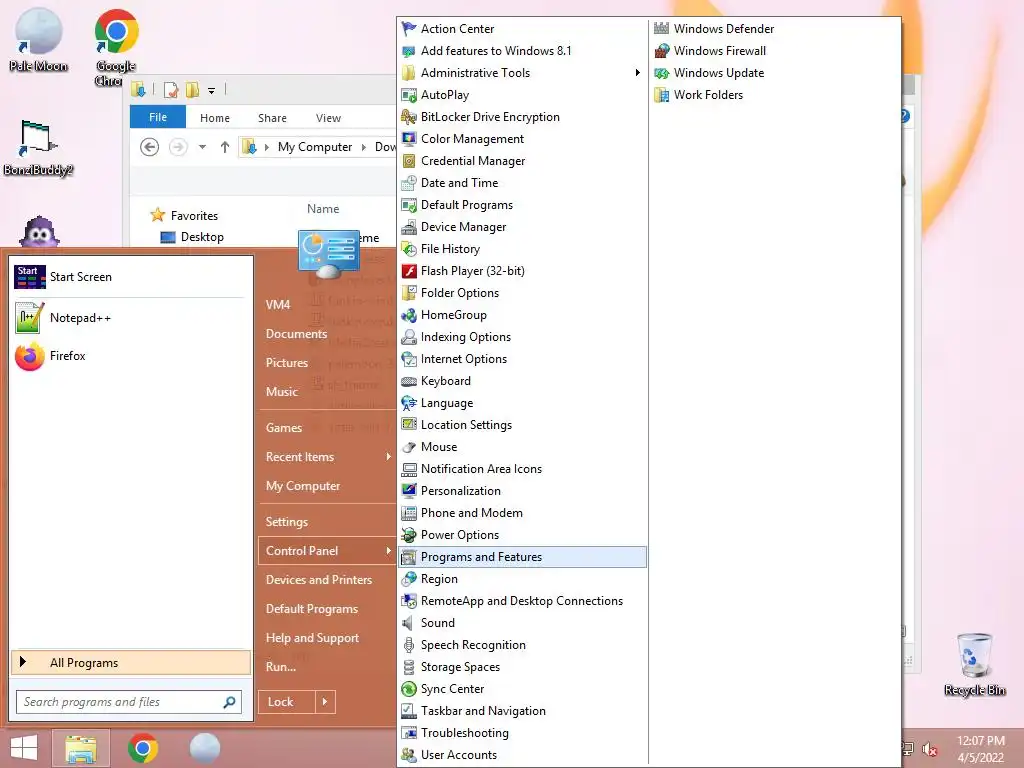This screenshot has width=1024, height=768.
Task: Open Action Center flag icon
Action: coord(409,29)
